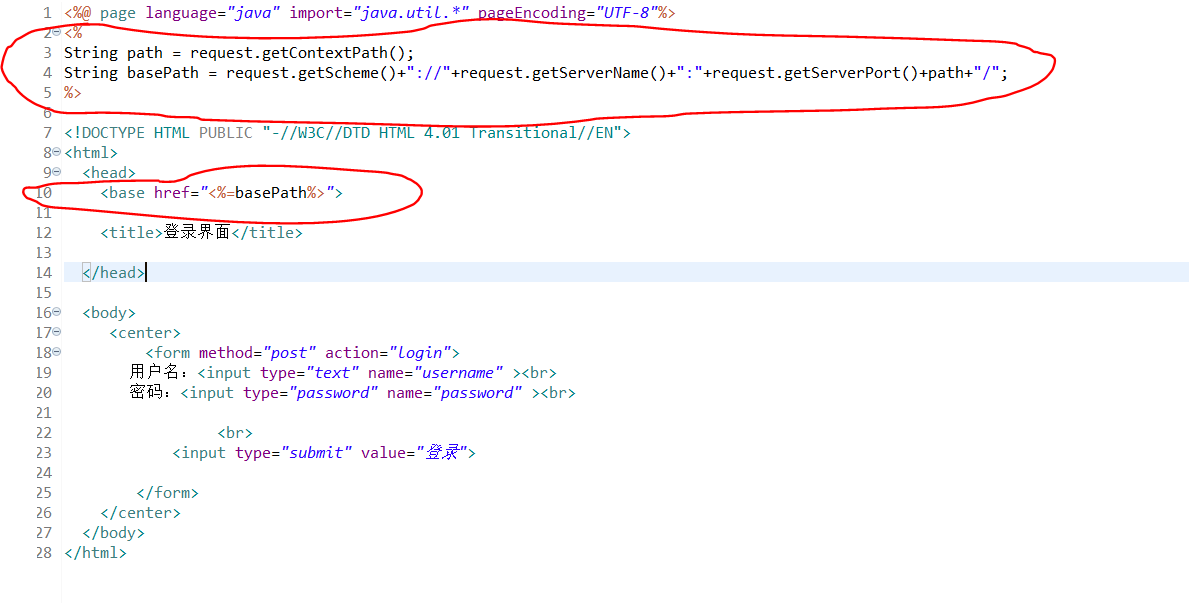This screenshot has width=1189, height=603.
Task: Click the closing </html> tag
Action: [x=96, y=553]
